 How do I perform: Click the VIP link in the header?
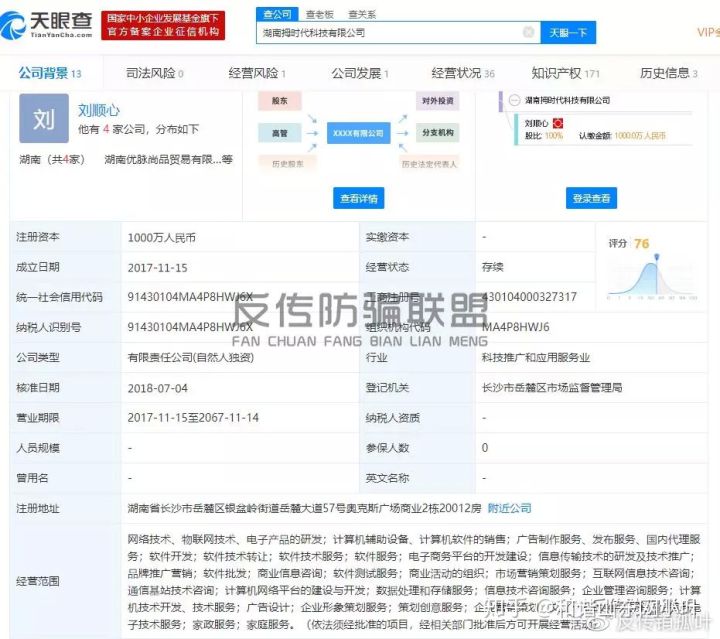point(708,32)
